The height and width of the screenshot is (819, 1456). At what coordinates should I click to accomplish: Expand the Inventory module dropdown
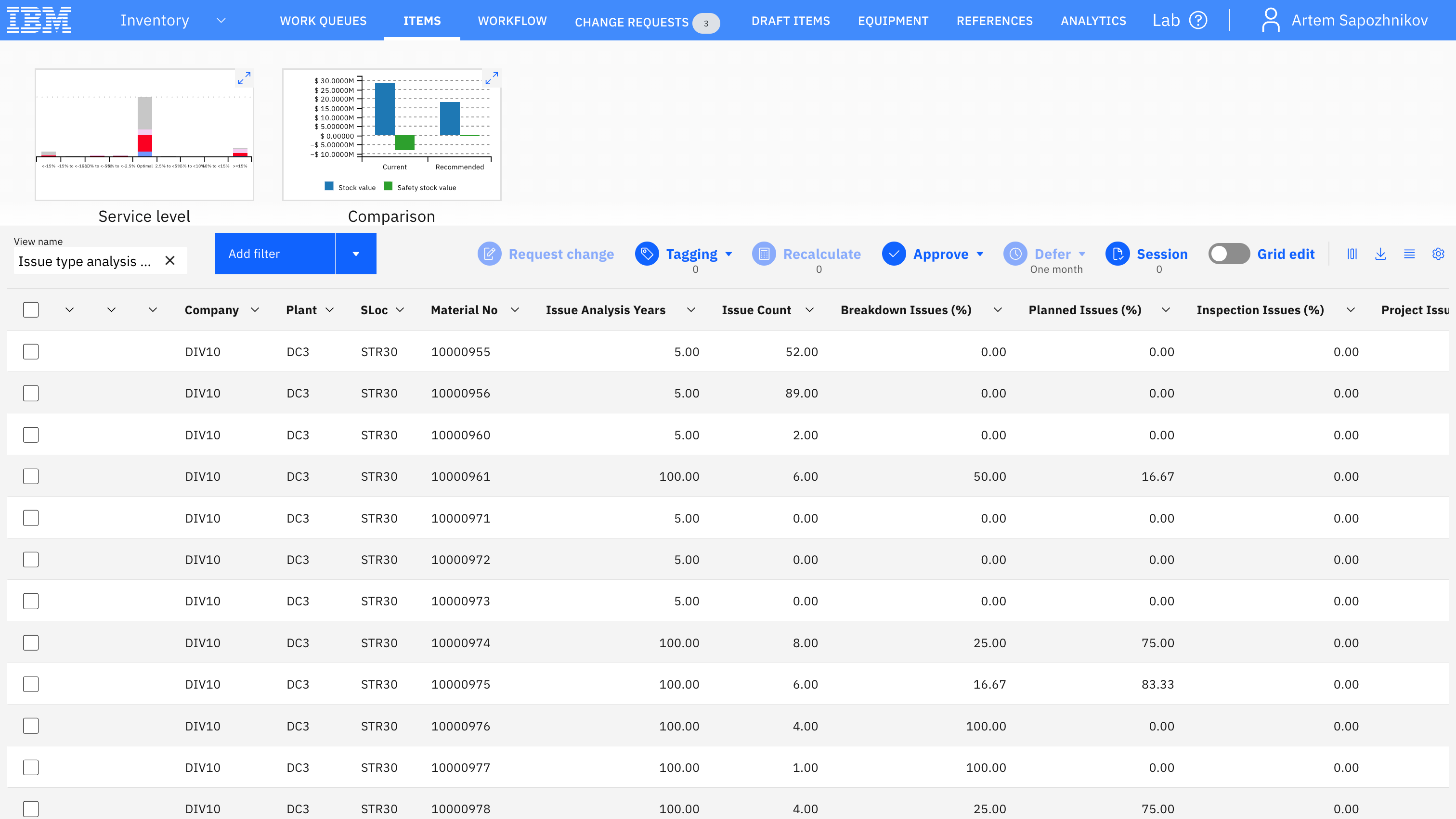click(x=221, y=21)
